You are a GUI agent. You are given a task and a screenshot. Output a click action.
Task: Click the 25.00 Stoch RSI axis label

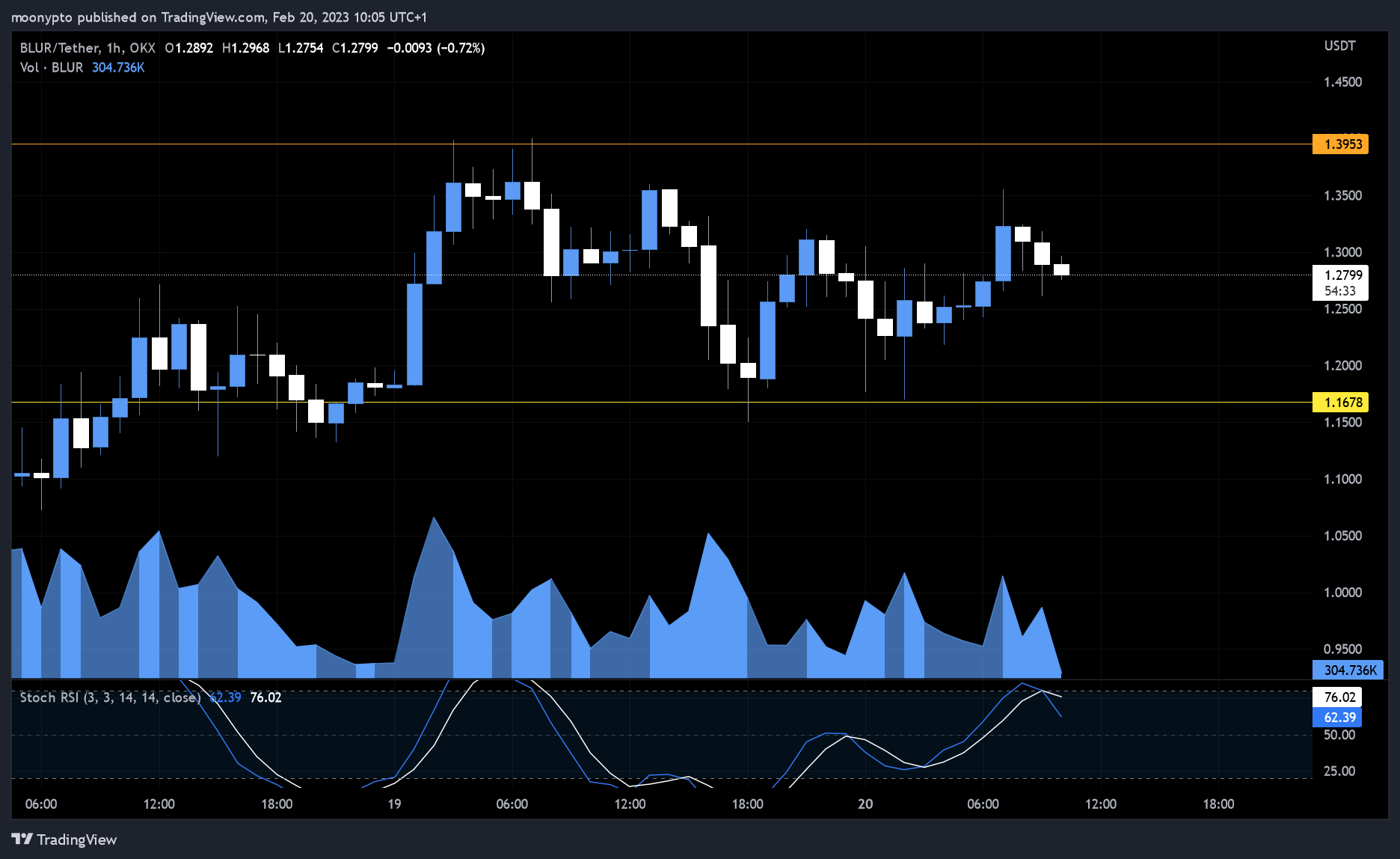point(1339,771)
